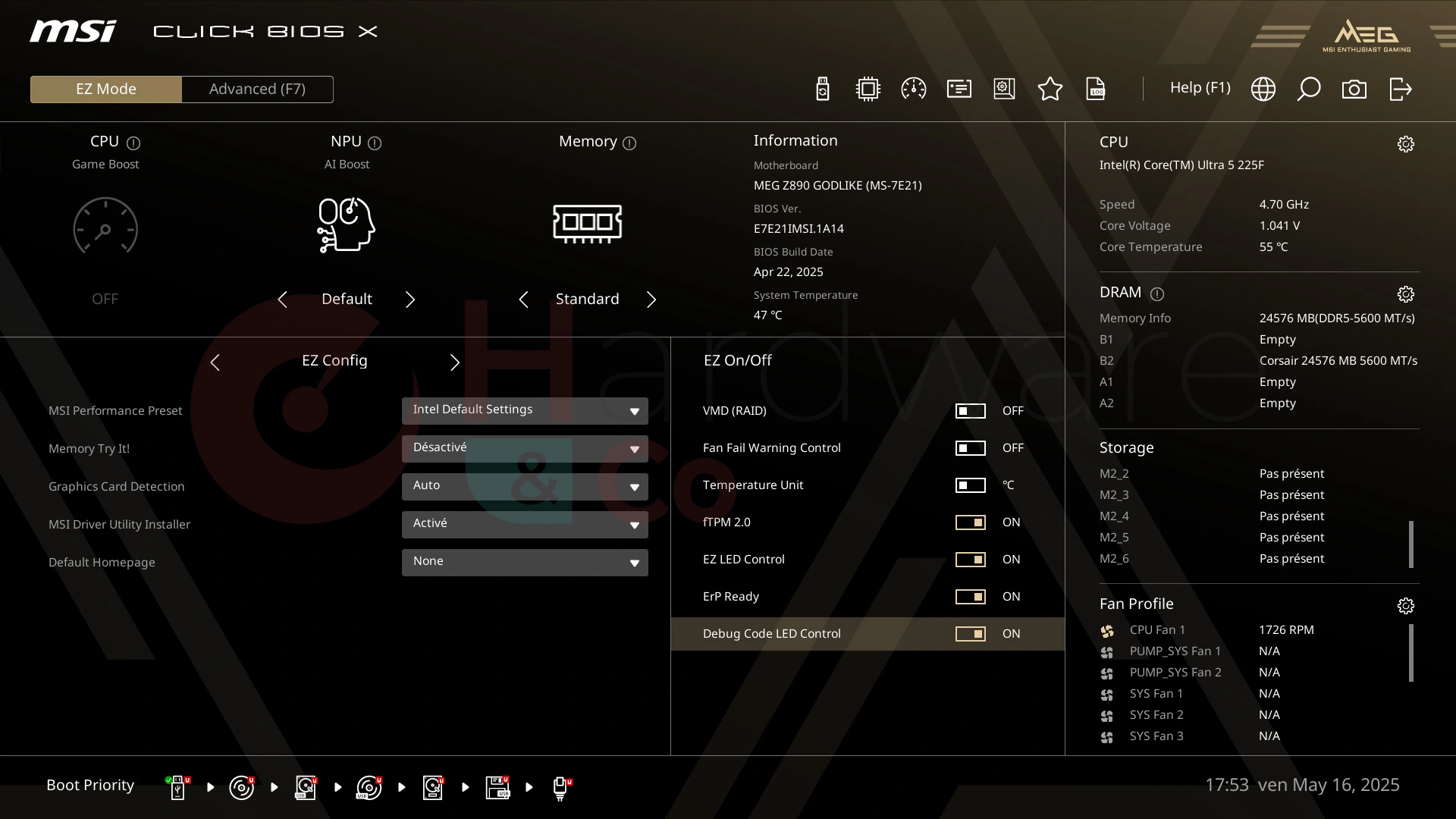Open Memory Try It! dropdown
The image size is (1456, 819).
[x=525, y=449]
